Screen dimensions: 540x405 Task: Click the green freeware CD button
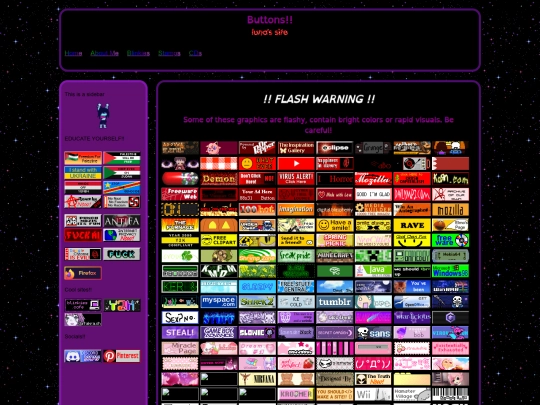[x=450, y=240]
